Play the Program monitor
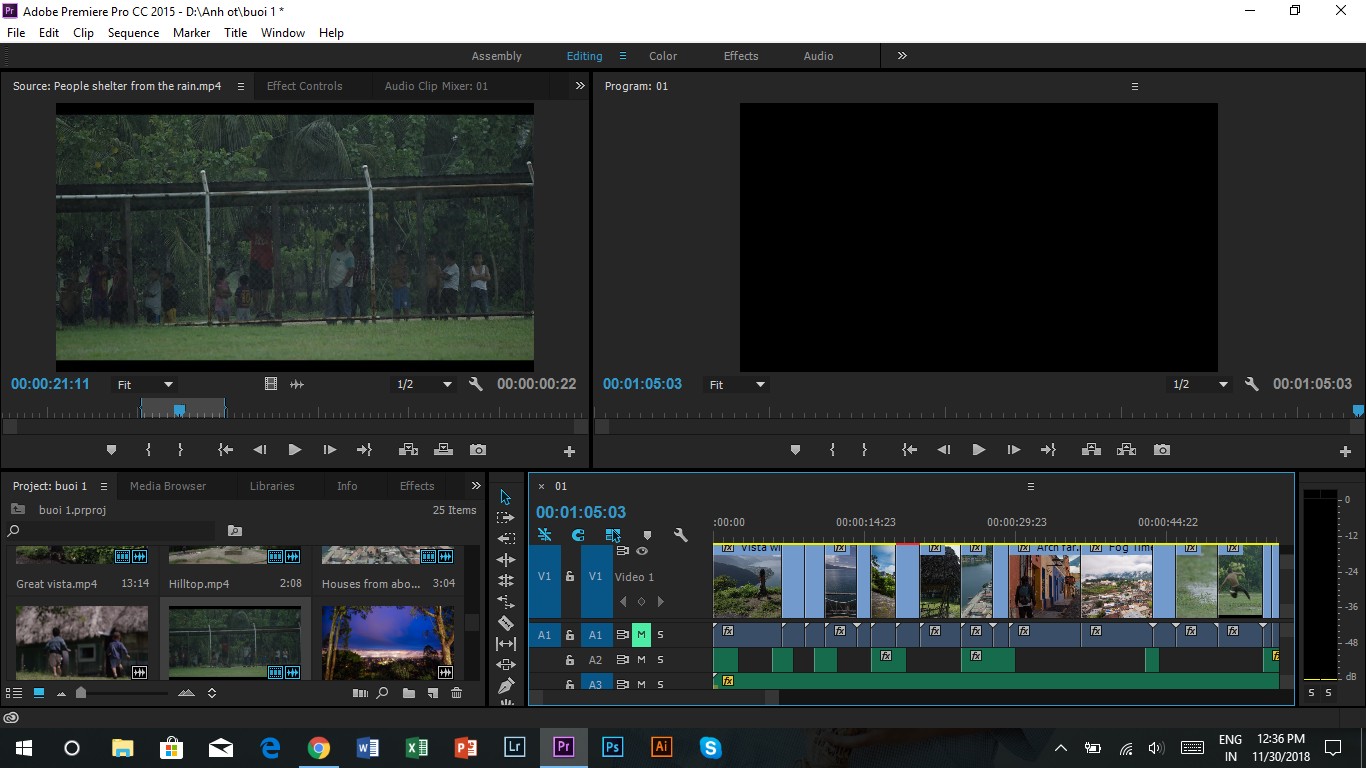1366x768 pixels. click(x=978, y=450)
